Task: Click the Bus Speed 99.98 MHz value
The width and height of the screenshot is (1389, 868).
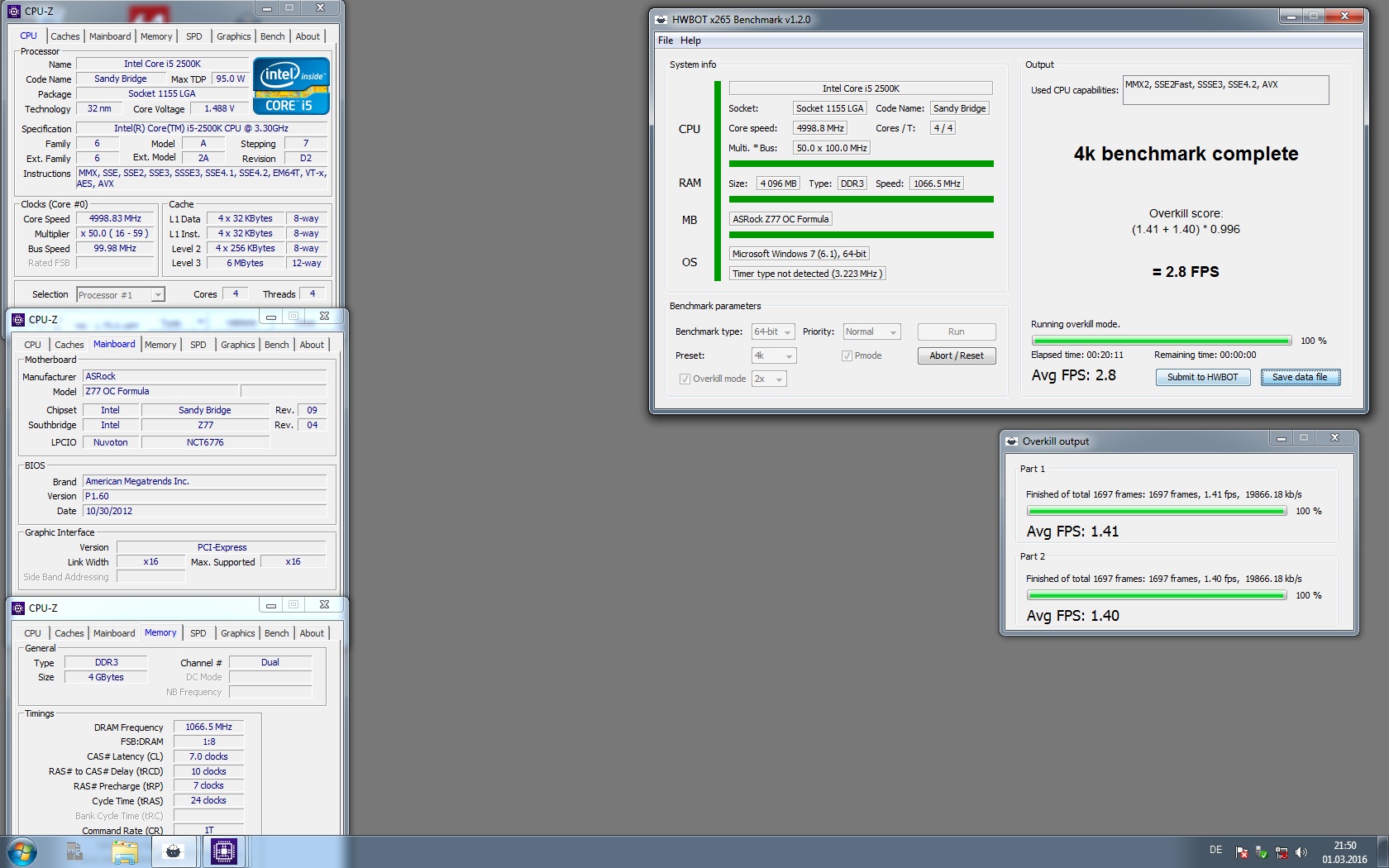Action: pyautogui.click(x=115, y=249)
